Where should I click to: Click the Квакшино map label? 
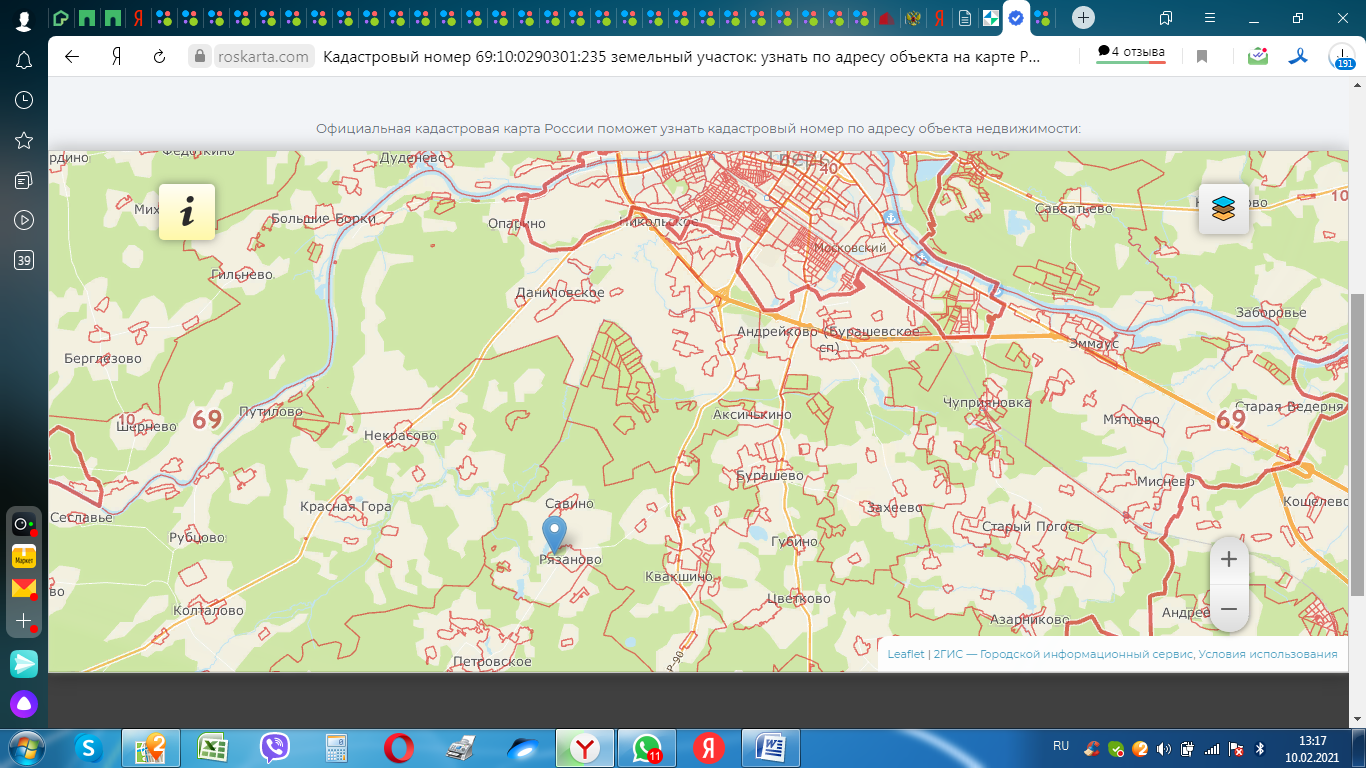679,577
